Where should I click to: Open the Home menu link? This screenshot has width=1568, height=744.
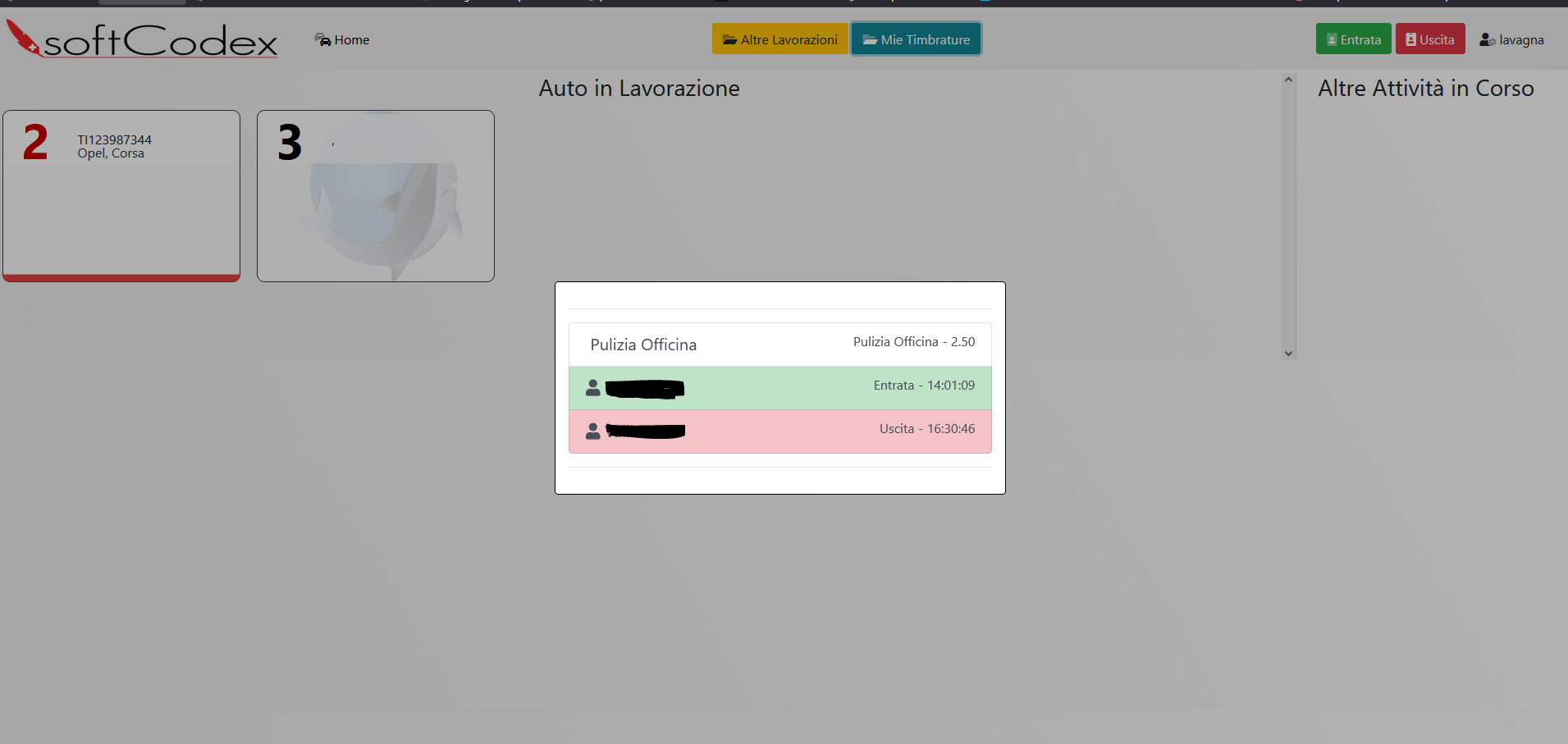click(351, 40)
